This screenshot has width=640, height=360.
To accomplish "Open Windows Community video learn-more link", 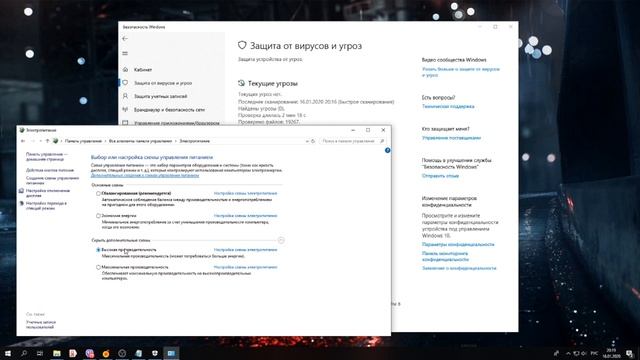I will pos(461,72).
